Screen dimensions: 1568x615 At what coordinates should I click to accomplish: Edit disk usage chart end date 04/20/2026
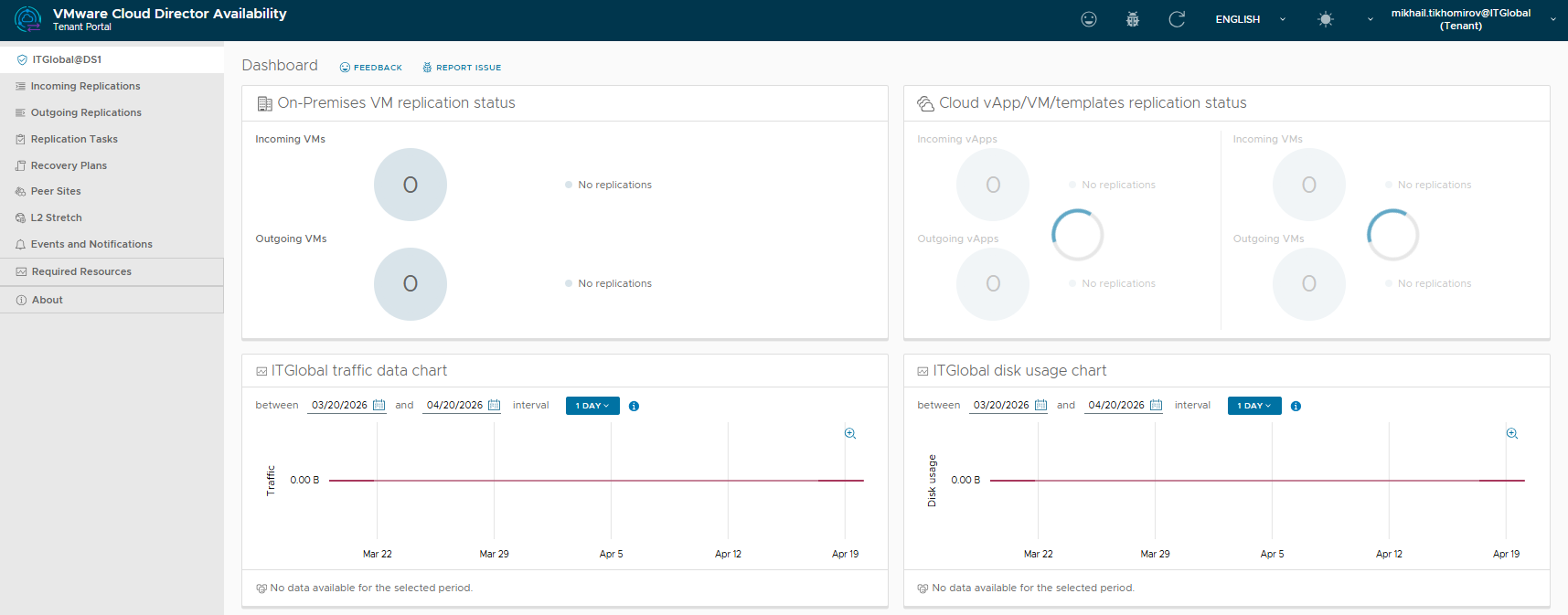pos(1116,405)
